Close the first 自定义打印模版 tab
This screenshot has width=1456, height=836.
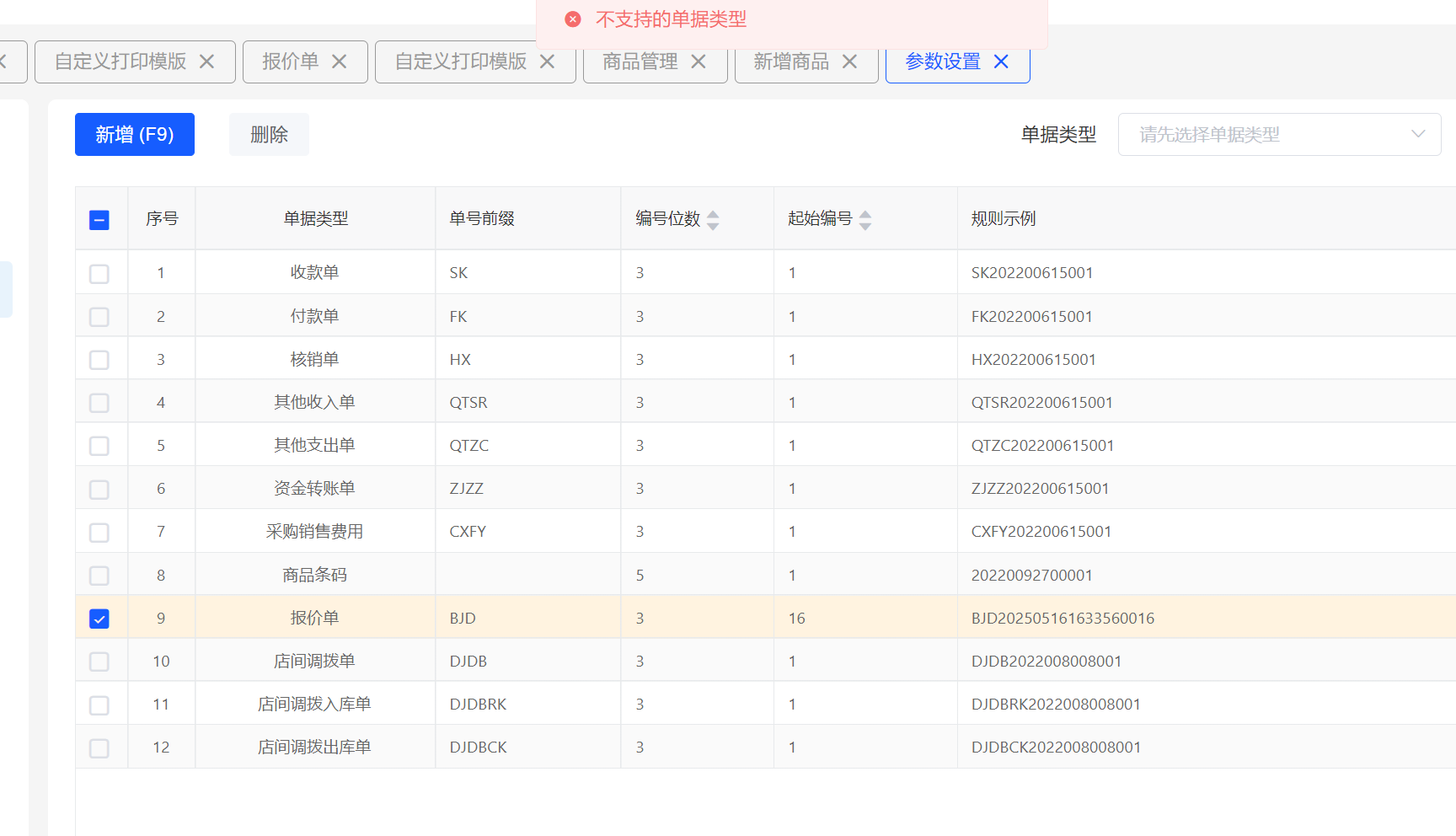tap(206, 62)
